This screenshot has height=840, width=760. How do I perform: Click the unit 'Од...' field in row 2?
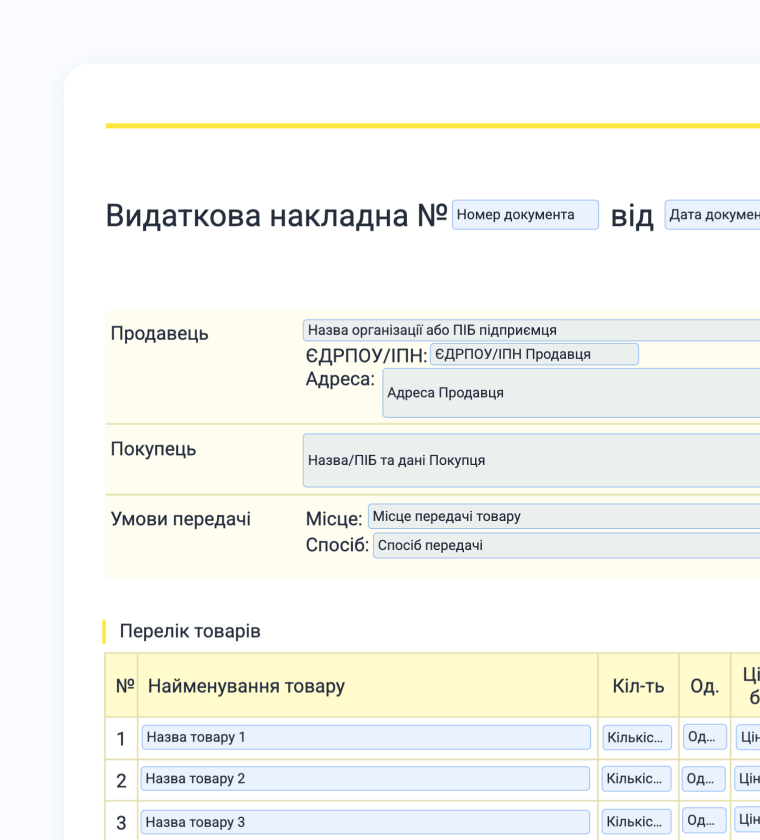coord(704,778)
